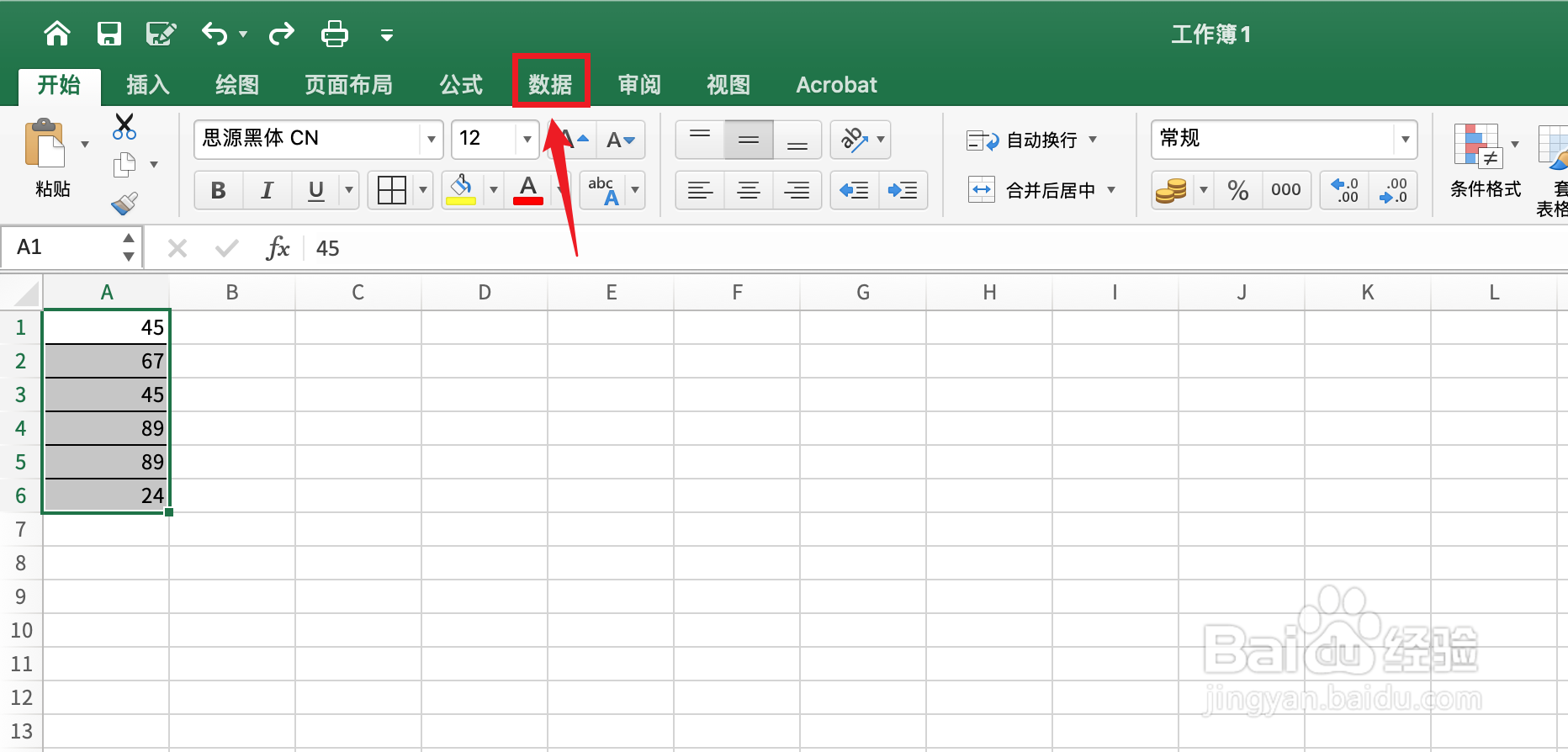Align text right

(797, 190)
